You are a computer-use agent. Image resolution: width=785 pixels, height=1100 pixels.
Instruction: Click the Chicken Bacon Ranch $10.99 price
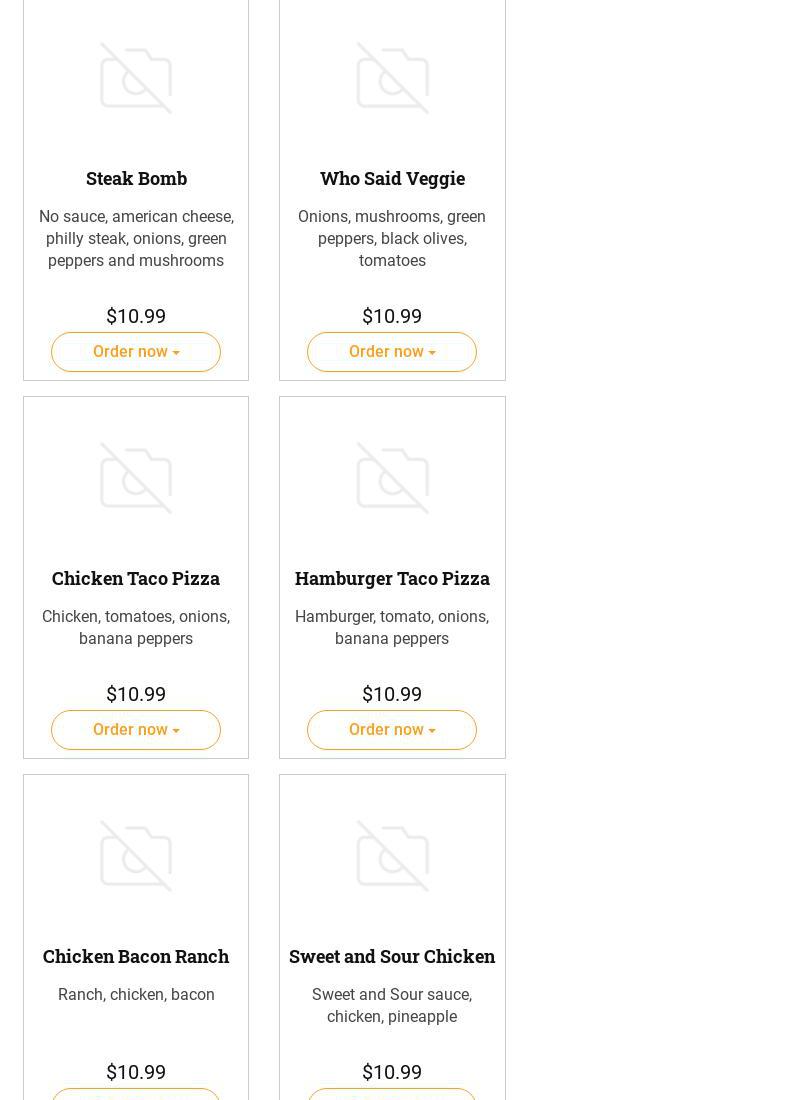(x=136, y=1072)
